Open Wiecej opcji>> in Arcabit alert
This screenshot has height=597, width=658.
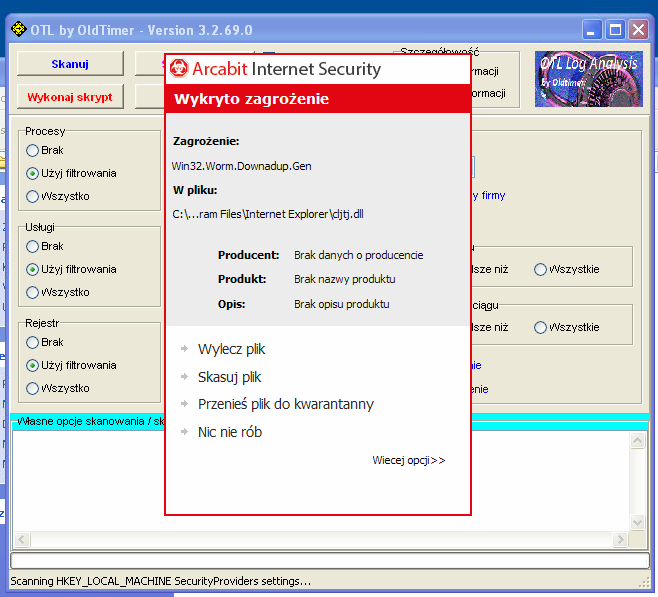pos(409,460)
